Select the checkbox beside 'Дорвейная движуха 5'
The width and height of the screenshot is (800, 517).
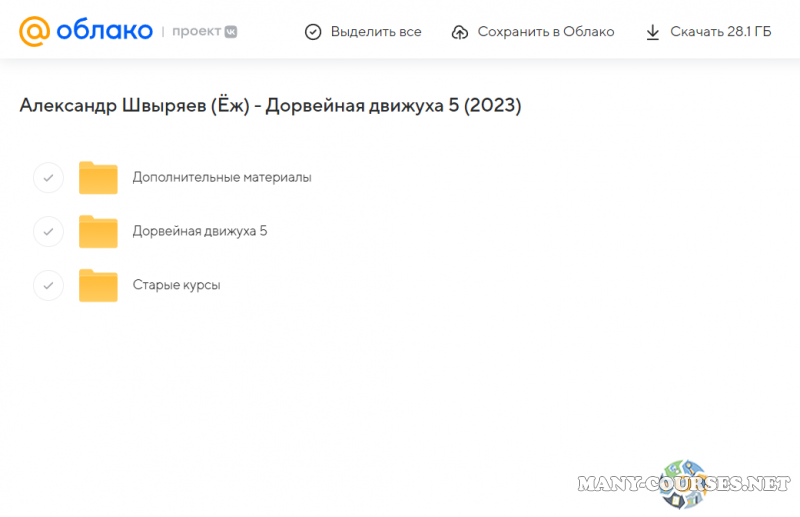(48, 231)
